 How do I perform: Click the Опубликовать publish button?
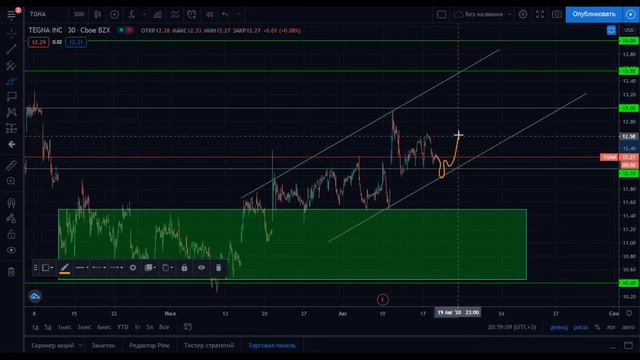pyautogui.click(x=594, y=14)
